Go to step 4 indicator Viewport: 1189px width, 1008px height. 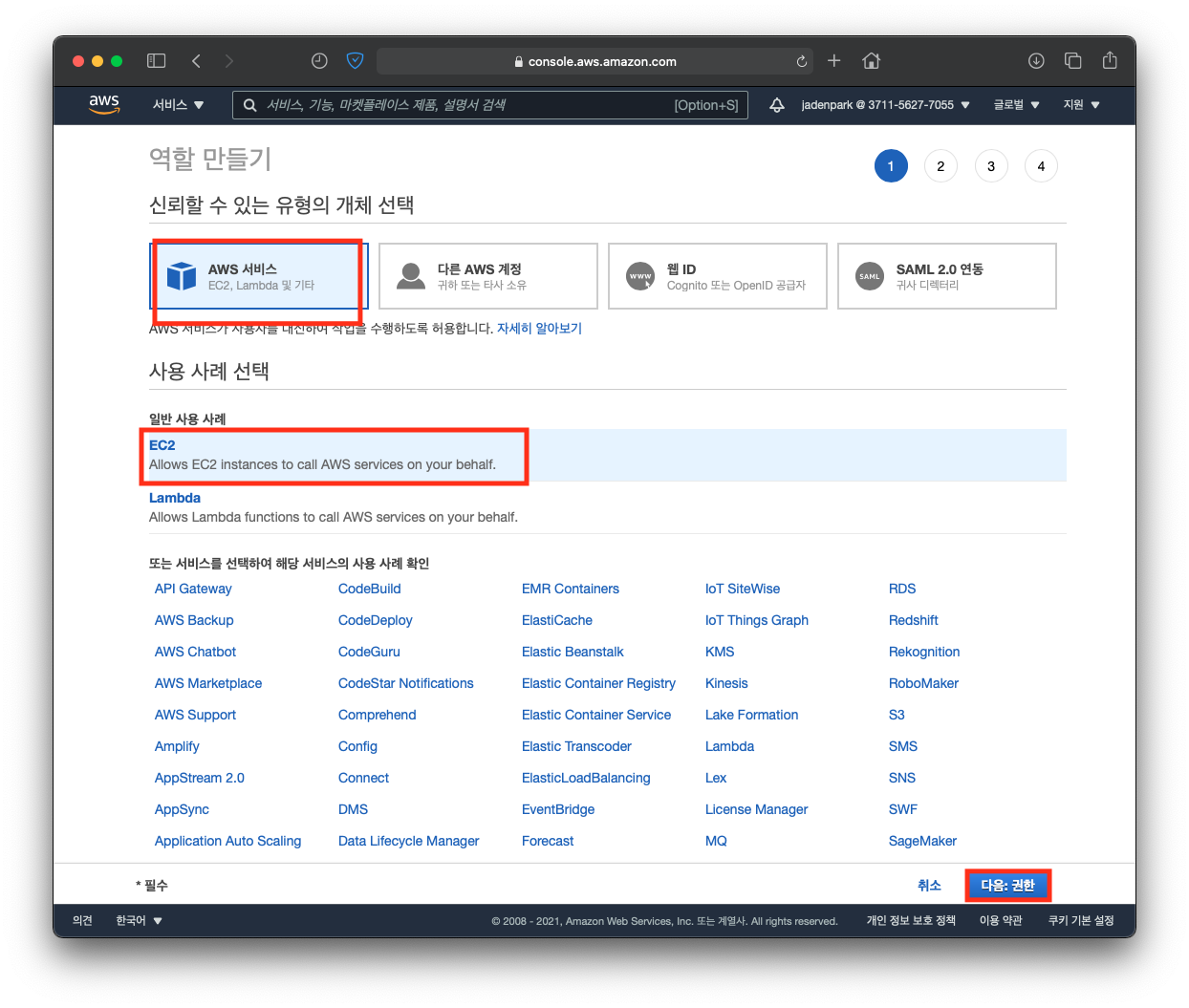[x=1041, y=166]
